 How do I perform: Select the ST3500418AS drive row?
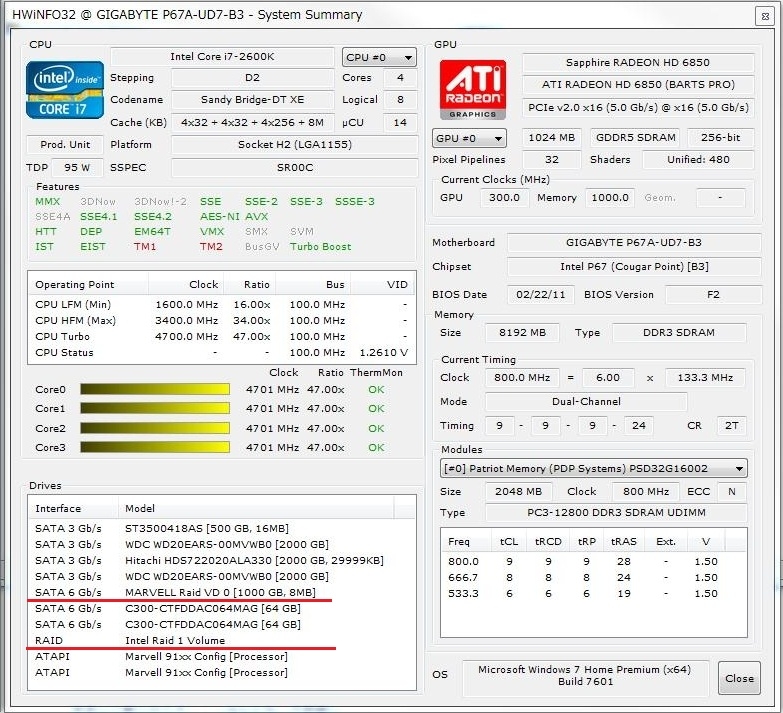click(x=222, y=528)
